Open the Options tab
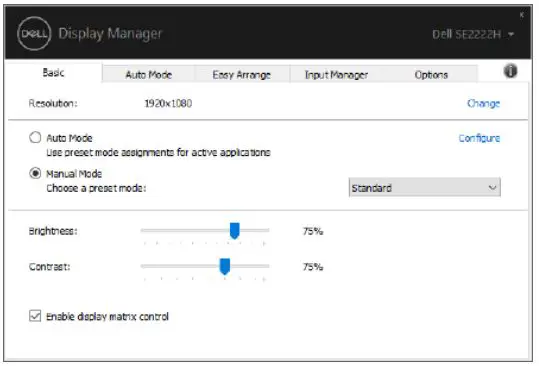The width and height of the screenshot is (539, 366). pyautogui.click(x=431, y=74)
